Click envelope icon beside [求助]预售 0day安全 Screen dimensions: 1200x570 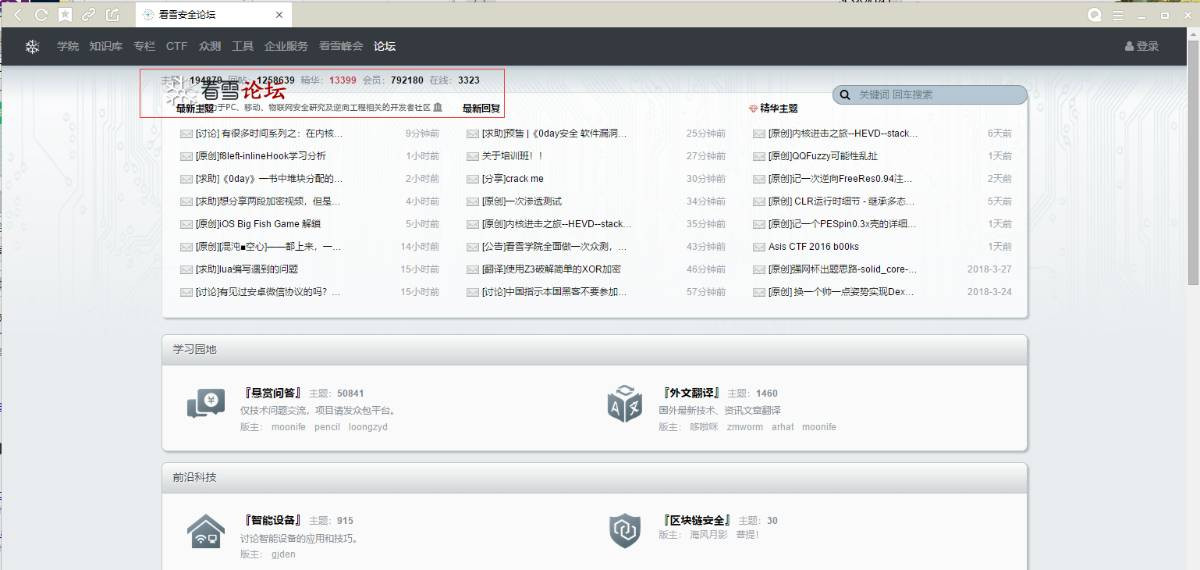pos(473,133)
